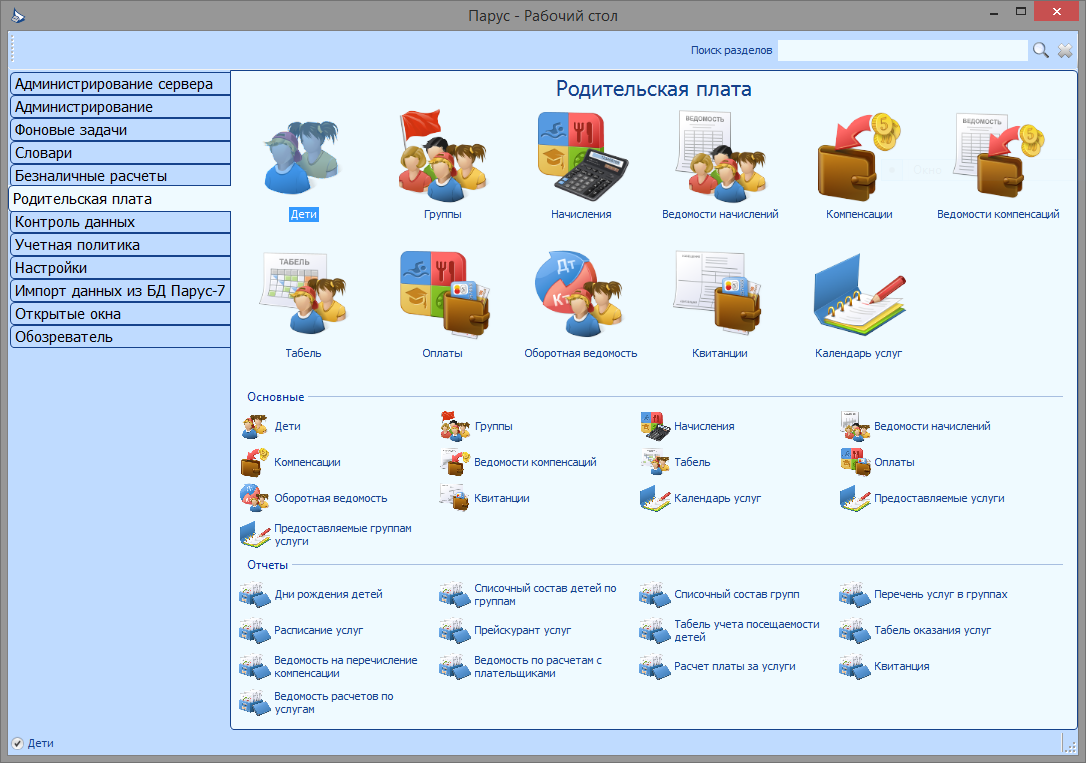Screen dimensions: 1086x763
Task: Open the Списочный состав групп report
Action: click(736, 594)
